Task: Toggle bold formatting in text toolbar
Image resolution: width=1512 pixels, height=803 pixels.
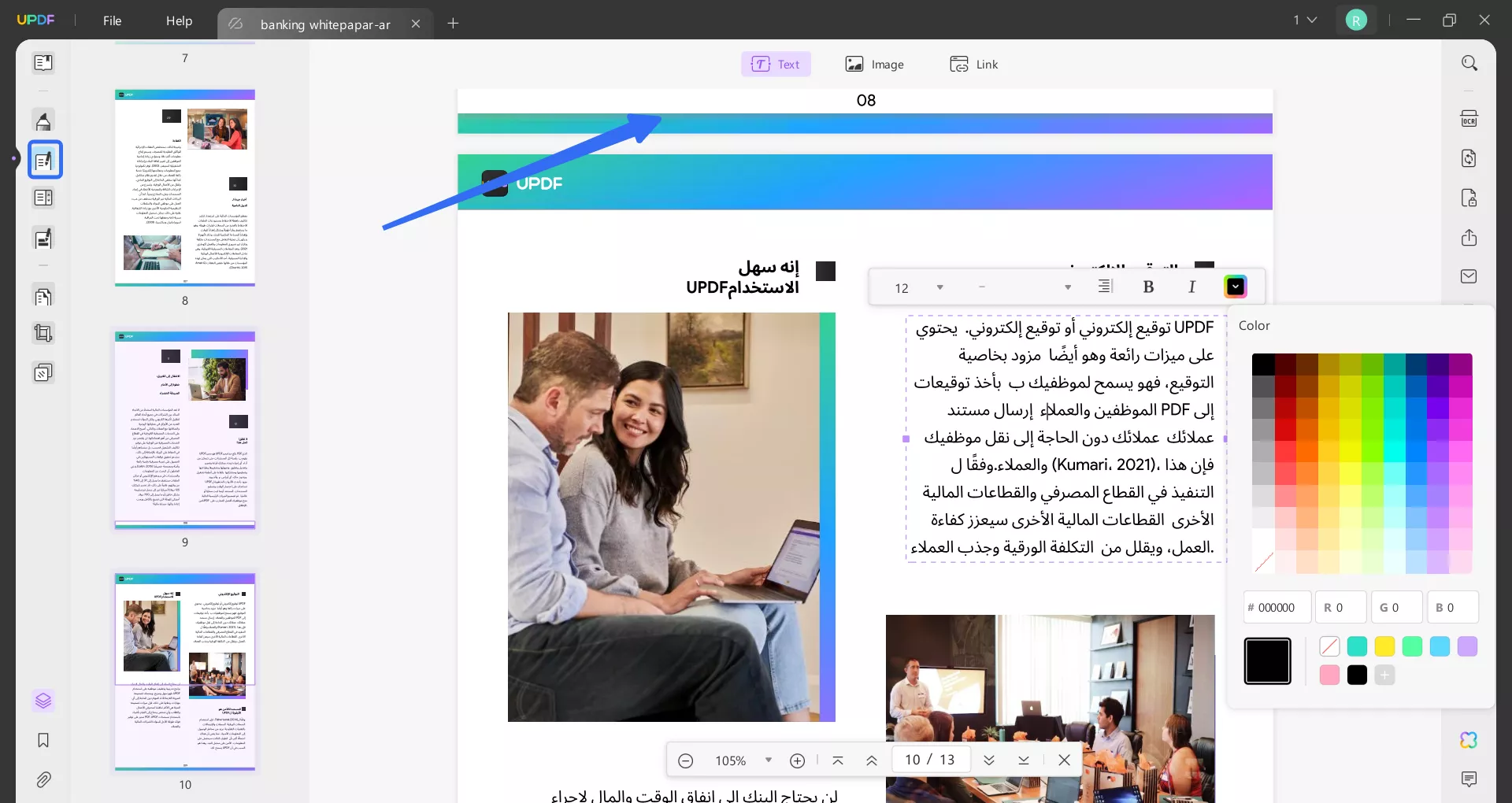Action: pyautogui.click(x=1149, y=287)
